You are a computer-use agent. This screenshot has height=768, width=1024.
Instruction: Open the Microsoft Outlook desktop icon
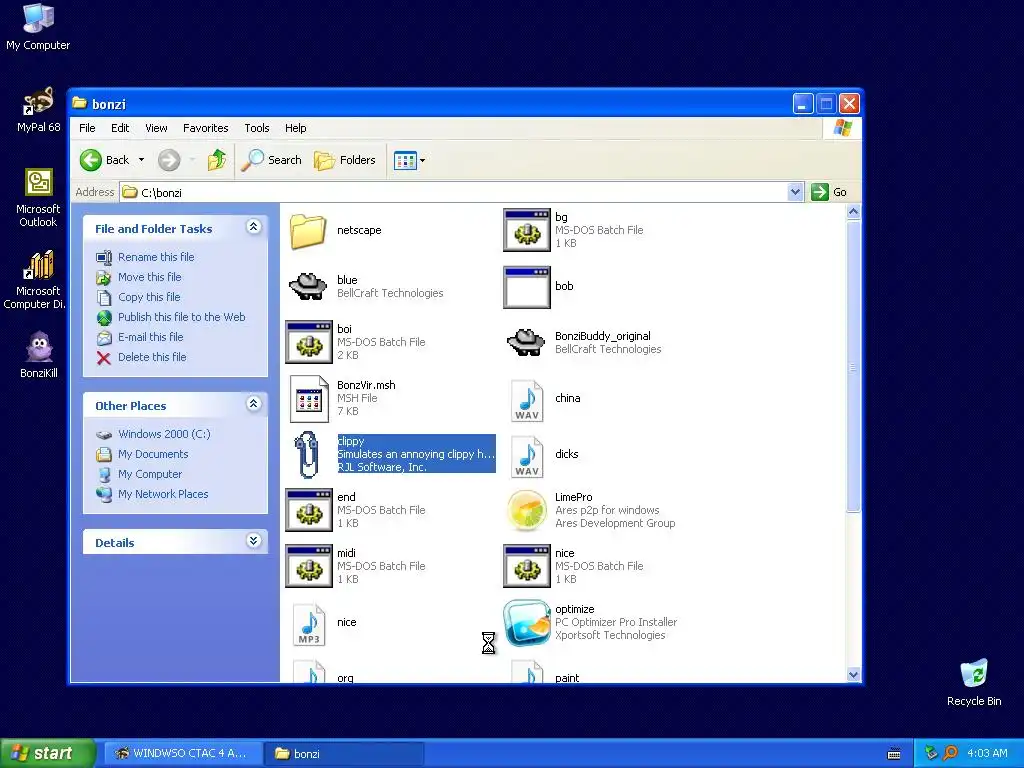38,198
